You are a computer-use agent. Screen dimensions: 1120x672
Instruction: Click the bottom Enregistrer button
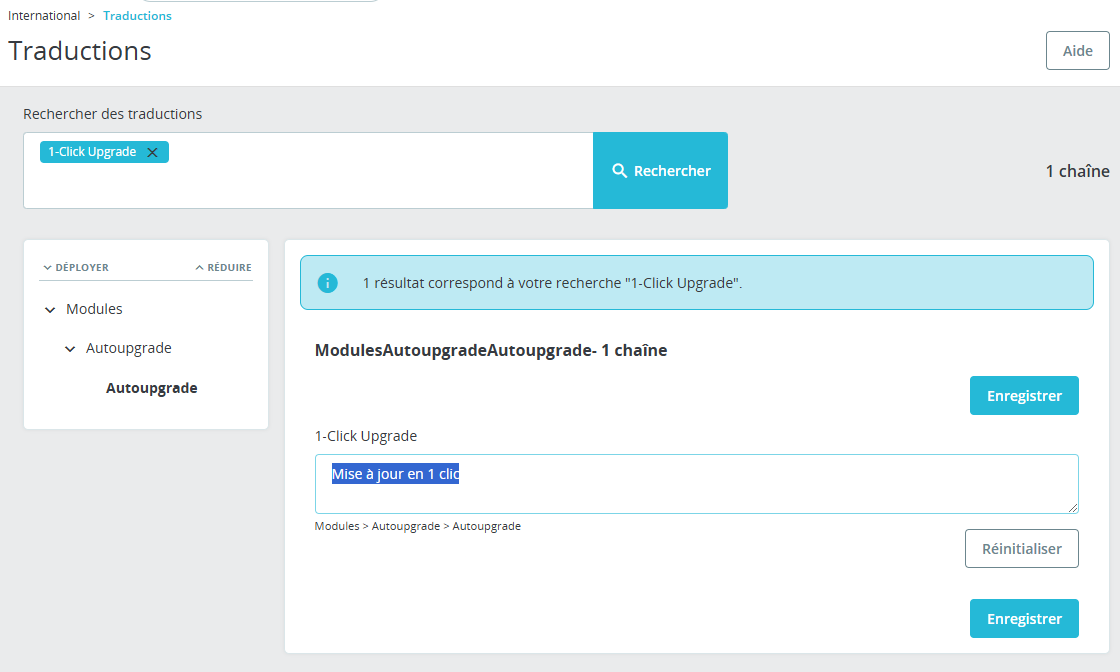click(1024, 618)
